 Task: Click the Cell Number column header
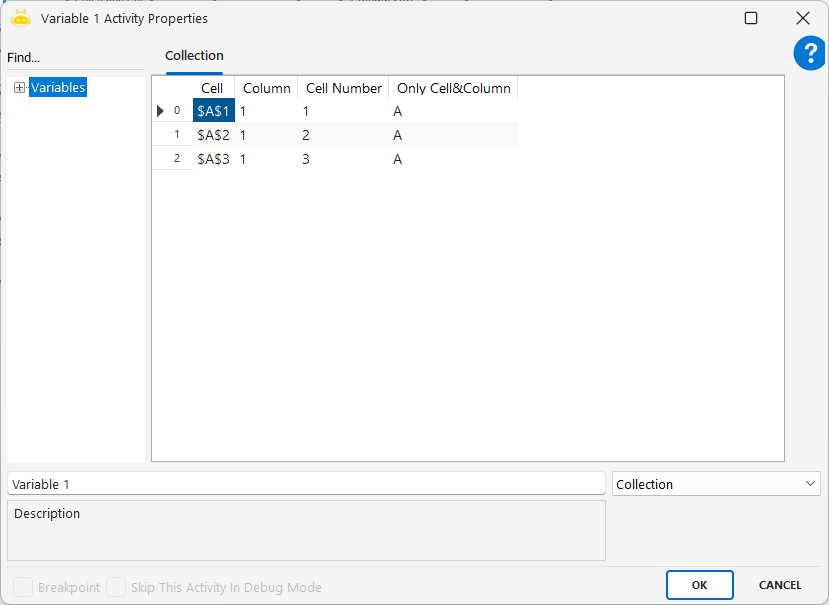[x=344, y=88]
